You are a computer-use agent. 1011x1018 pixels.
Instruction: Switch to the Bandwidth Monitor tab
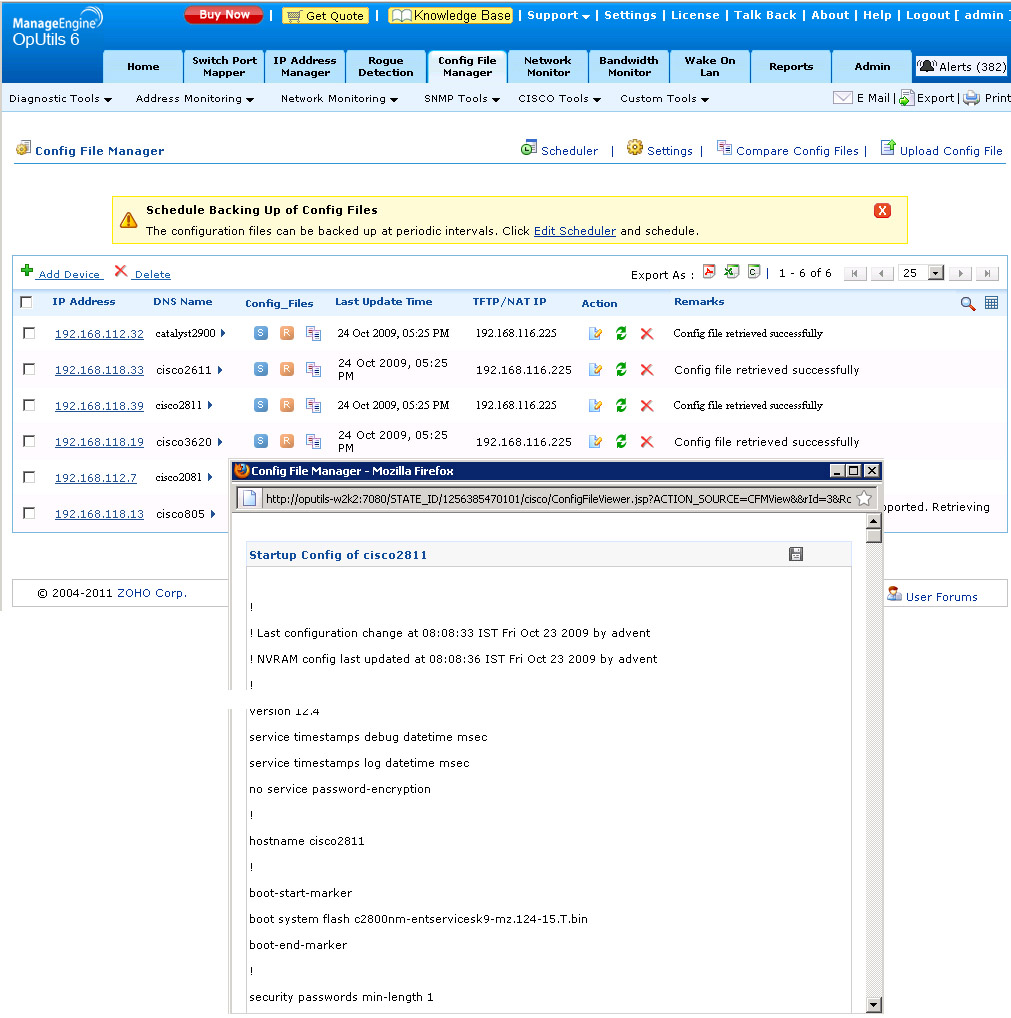(629, 66)
